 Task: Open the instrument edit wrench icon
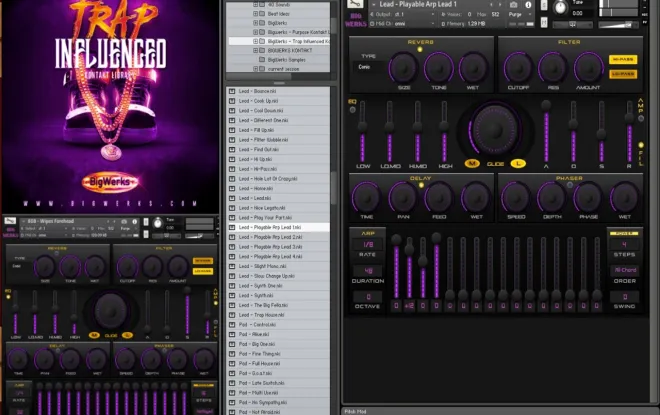(x=354, y=4)
